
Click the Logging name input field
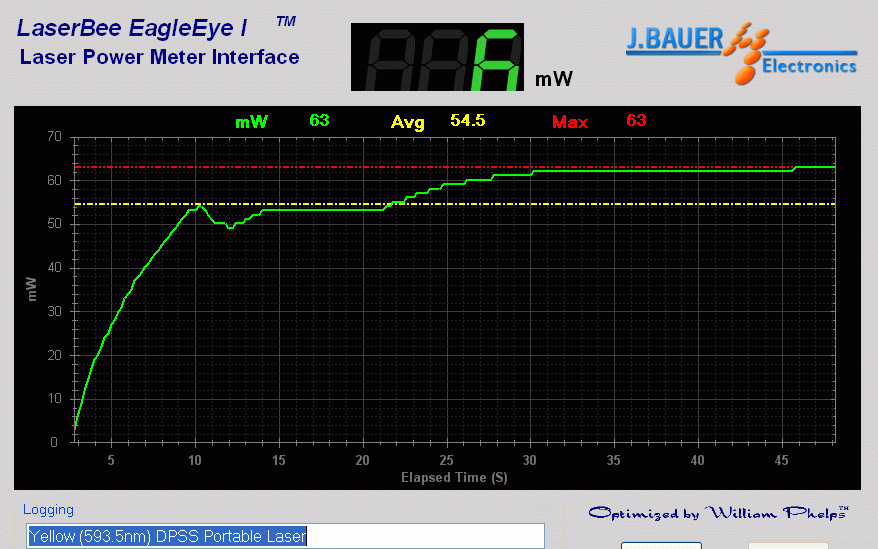click(286, 536)
